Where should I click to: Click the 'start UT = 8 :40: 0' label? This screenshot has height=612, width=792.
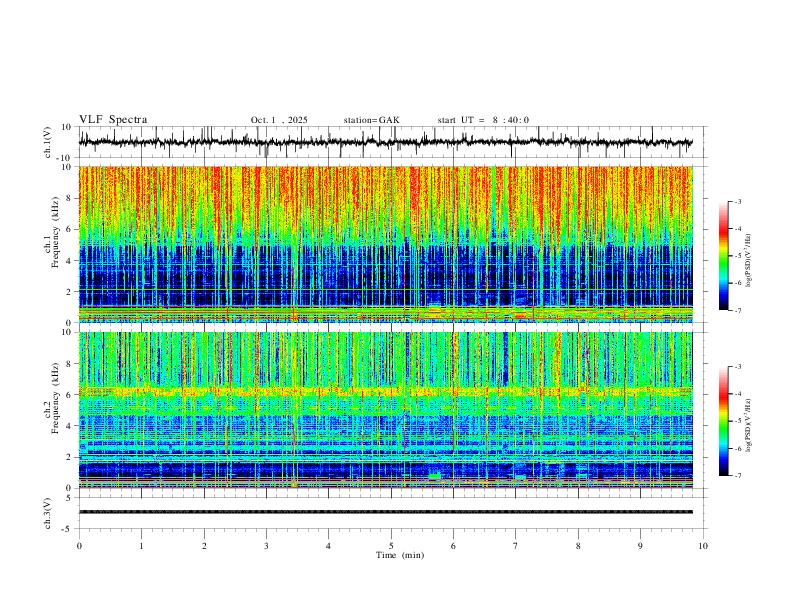[x=483, y=120]
